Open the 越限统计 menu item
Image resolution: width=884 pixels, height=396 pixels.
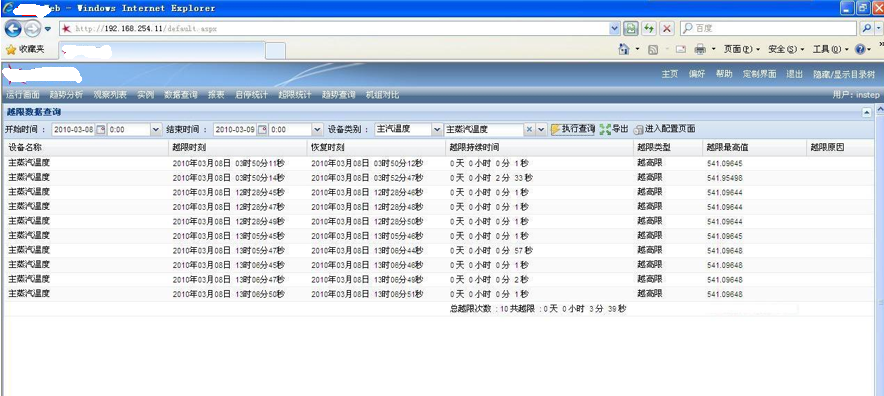(x=294, y=95)
